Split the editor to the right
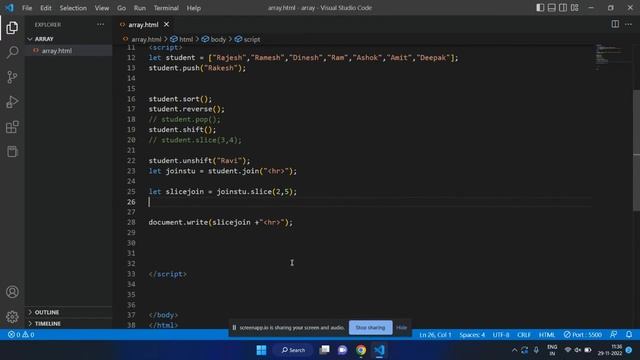The image size is (640, 360). 615,24
